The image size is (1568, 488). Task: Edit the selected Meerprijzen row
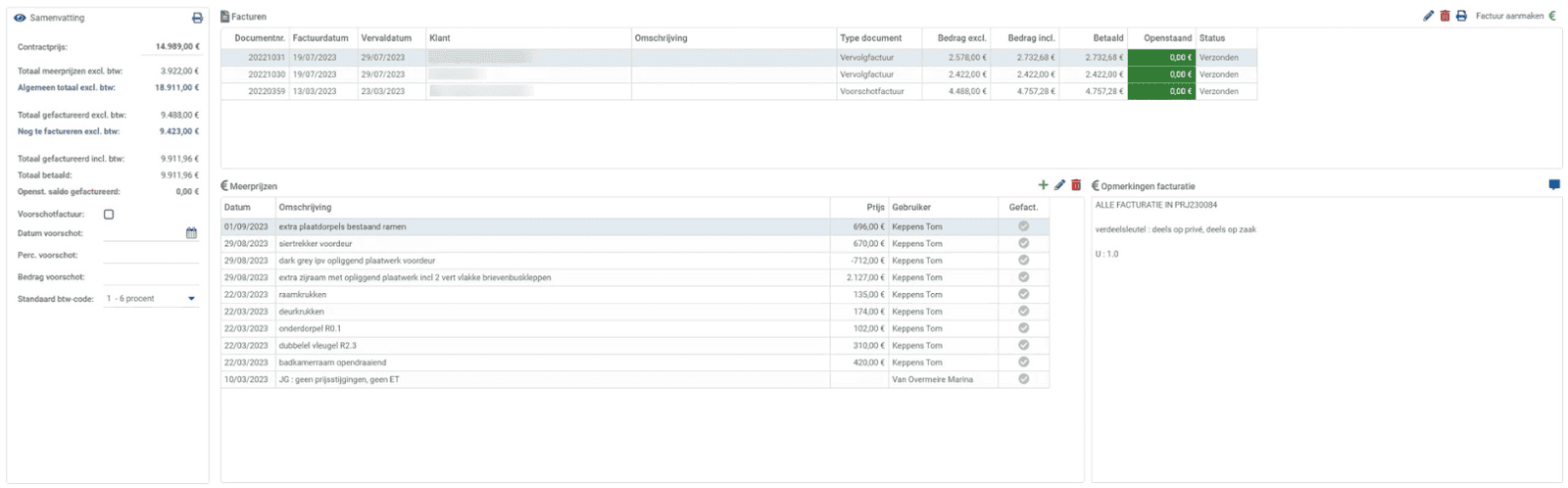[1059, 185]
